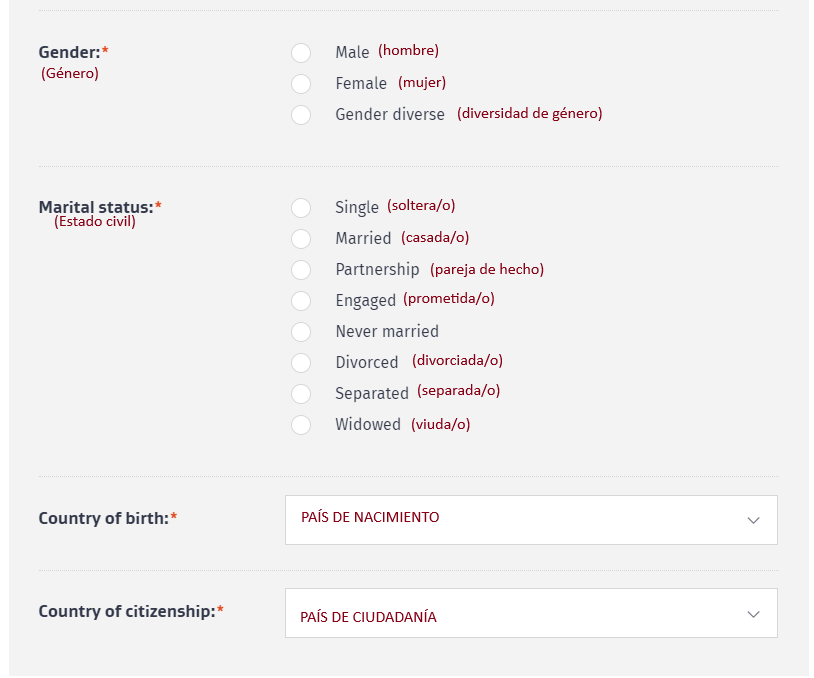Pick the Never married option
The width and height of the screenshot is (814, 678).
(x=301, y=332)
